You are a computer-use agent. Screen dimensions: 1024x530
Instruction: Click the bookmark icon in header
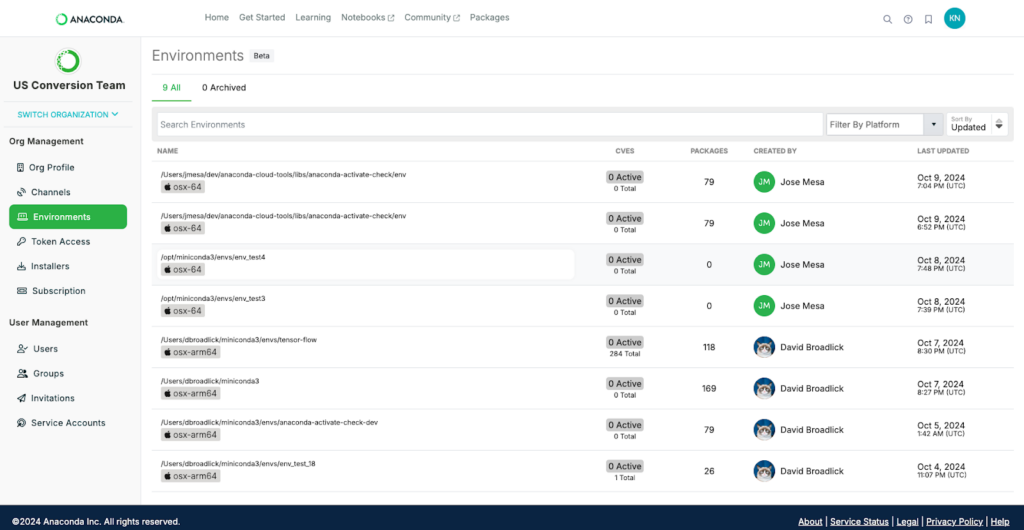928,20
